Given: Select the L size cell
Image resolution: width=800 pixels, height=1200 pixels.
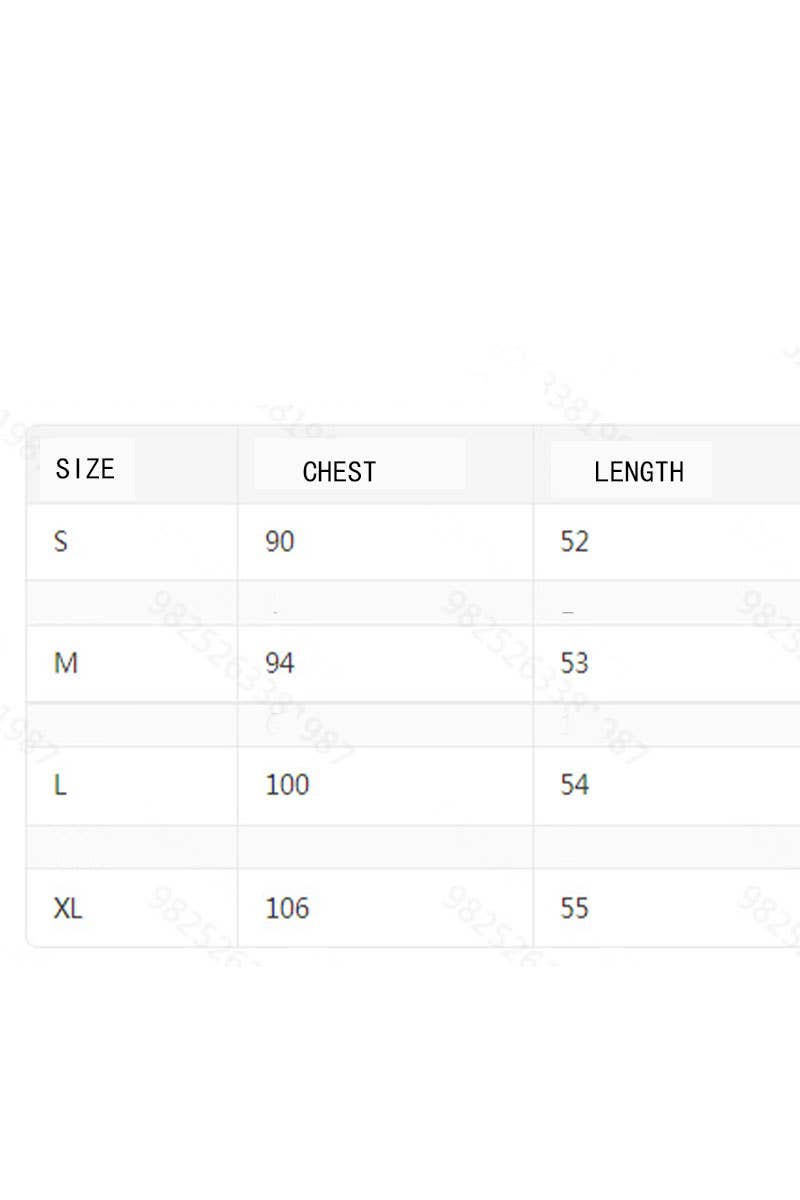Looking at the screenshot, I should point(60,785).
